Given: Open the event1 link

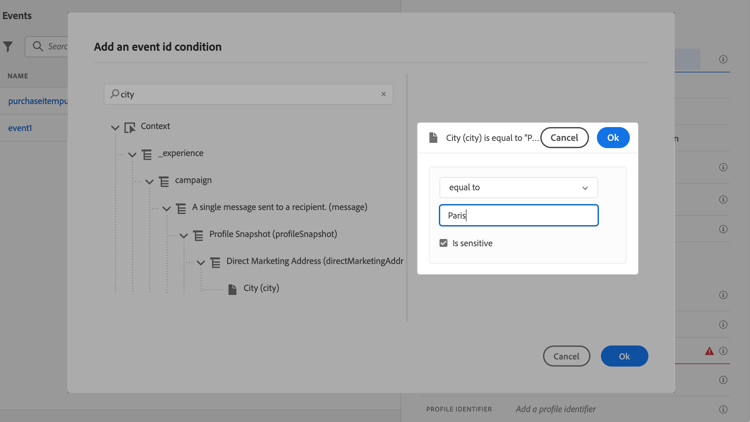Looking at the screenshot, I should pos(20,128).
